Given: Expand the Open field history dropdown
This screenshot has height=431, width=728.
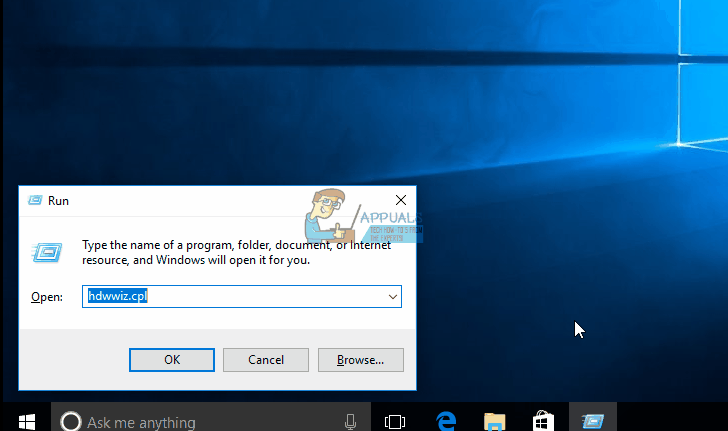Looking at the screenshot, I should [393, 297].
